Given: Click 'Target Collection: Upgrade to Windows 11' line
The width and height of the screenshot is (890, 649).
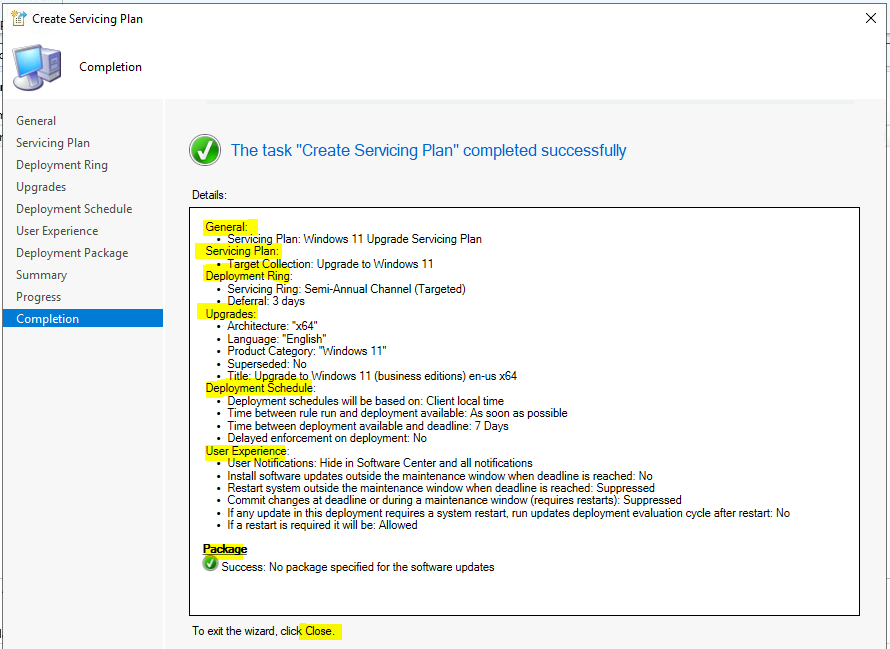Looking at the screenshot, I should [330, 264].
